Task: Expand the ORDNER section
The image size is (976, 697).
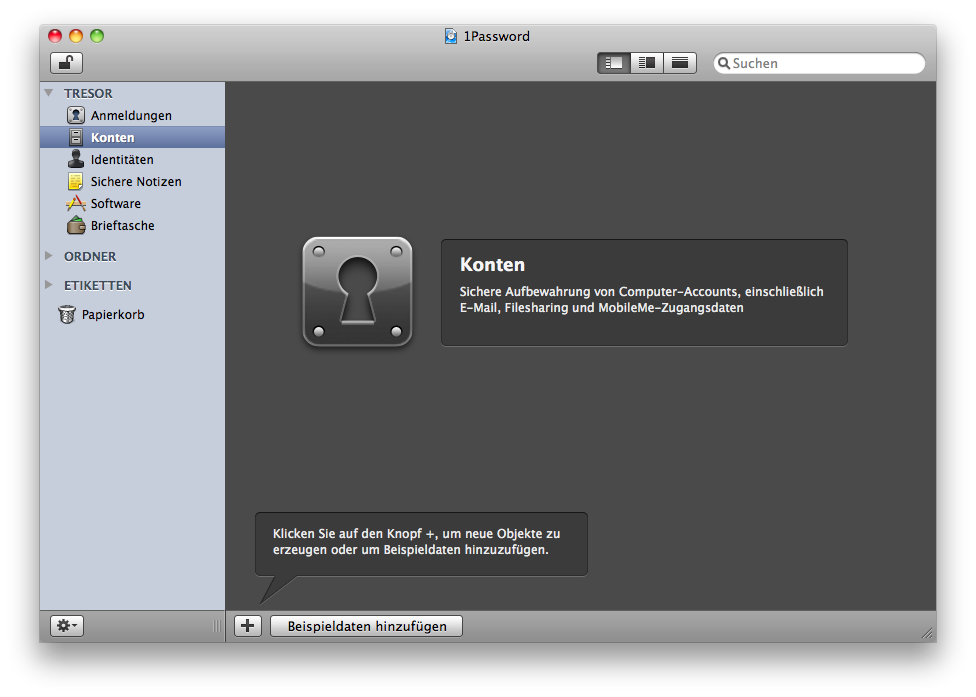Action: tap(49, 256)
